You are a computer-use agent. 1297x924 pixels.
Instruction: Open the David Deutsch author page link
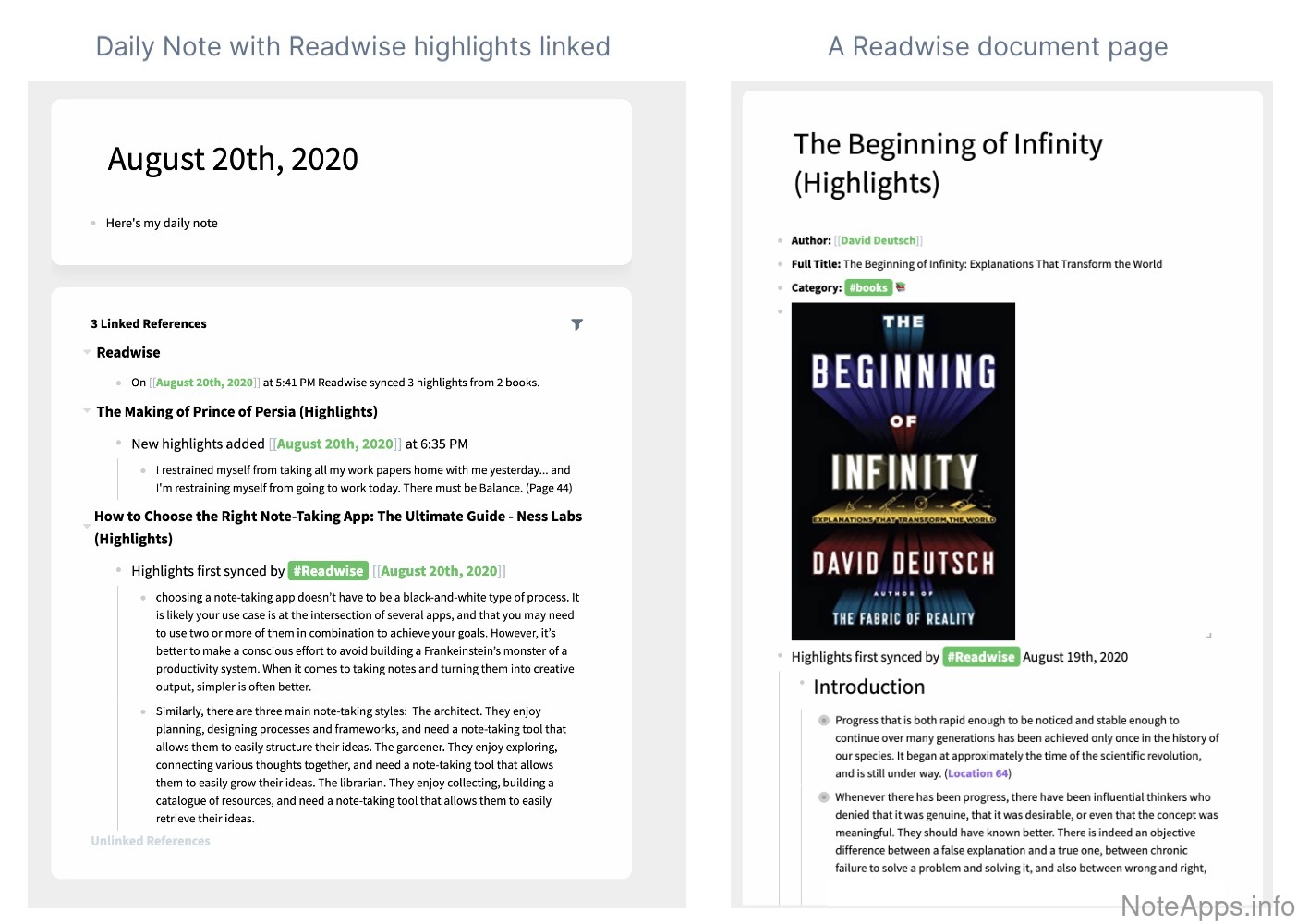[878, 240]
